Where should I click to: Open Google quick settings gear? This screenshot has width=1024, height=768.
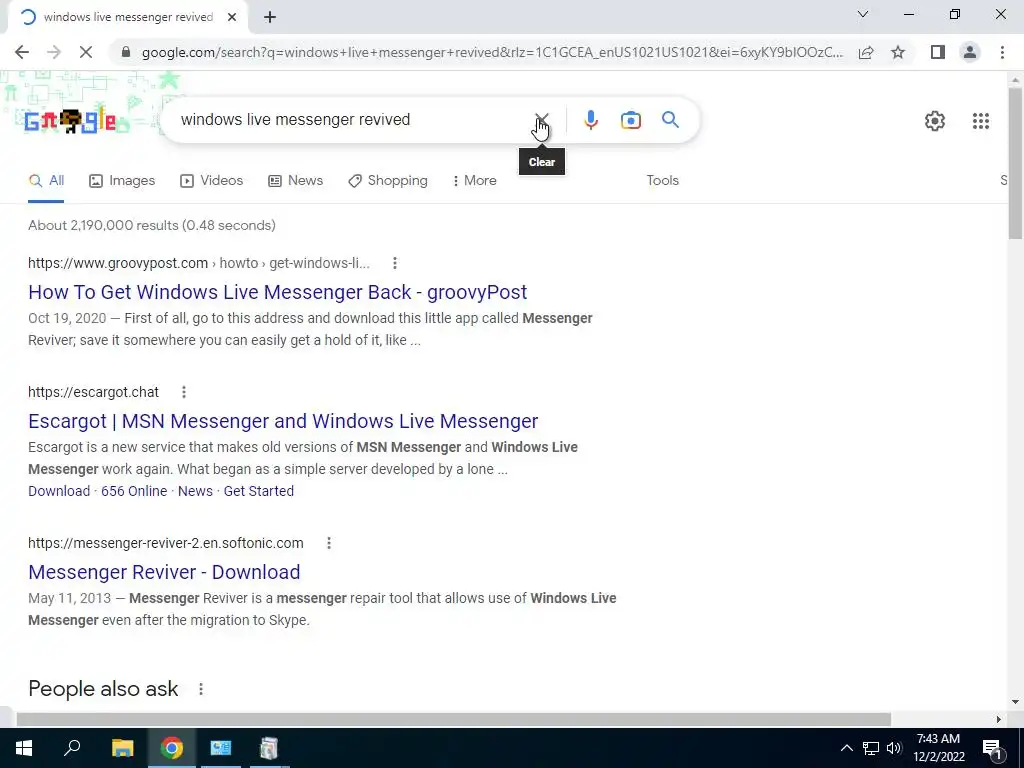click(935, 121)
